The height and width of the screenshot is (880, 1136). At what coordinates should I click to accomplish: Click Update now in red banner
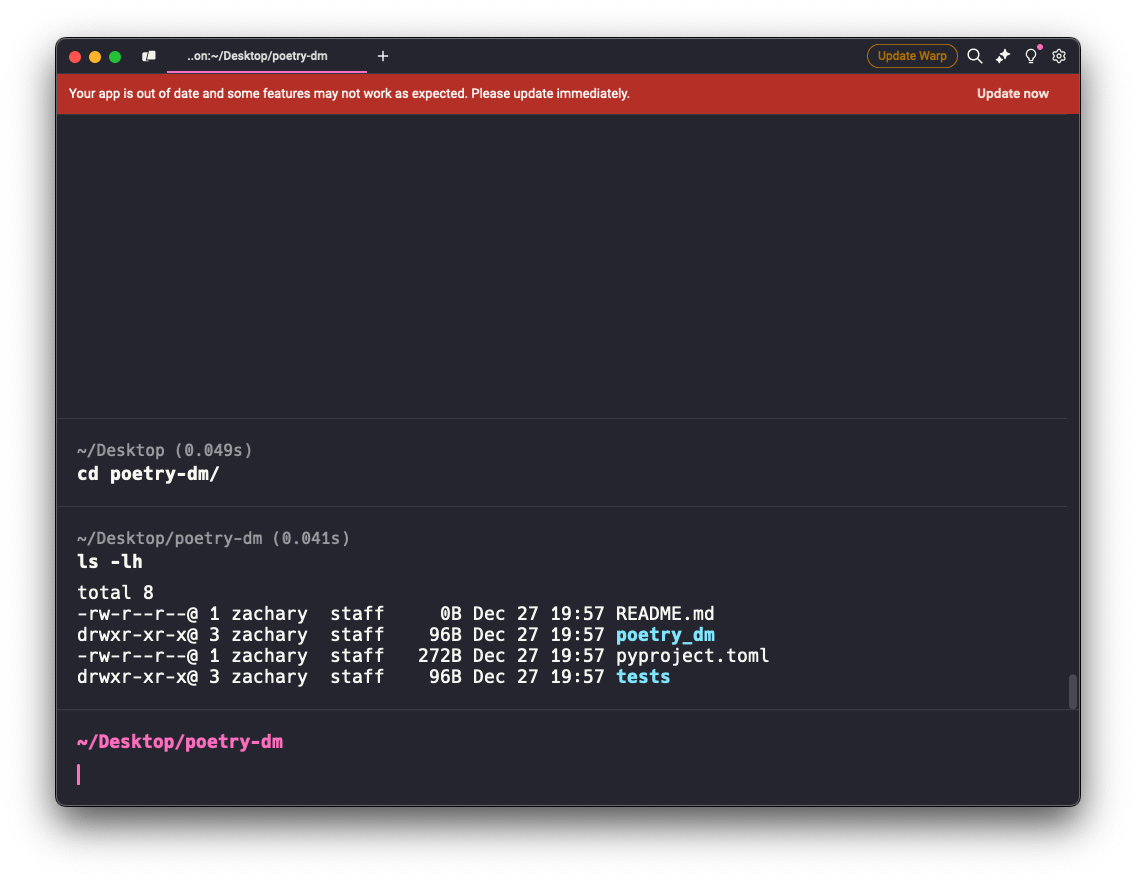[x=1012, y=93]
